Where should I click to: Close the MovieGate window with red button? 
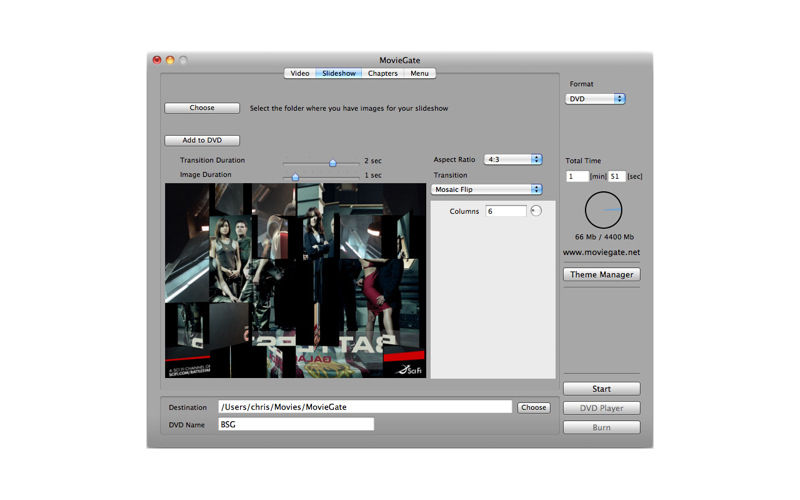157,60
